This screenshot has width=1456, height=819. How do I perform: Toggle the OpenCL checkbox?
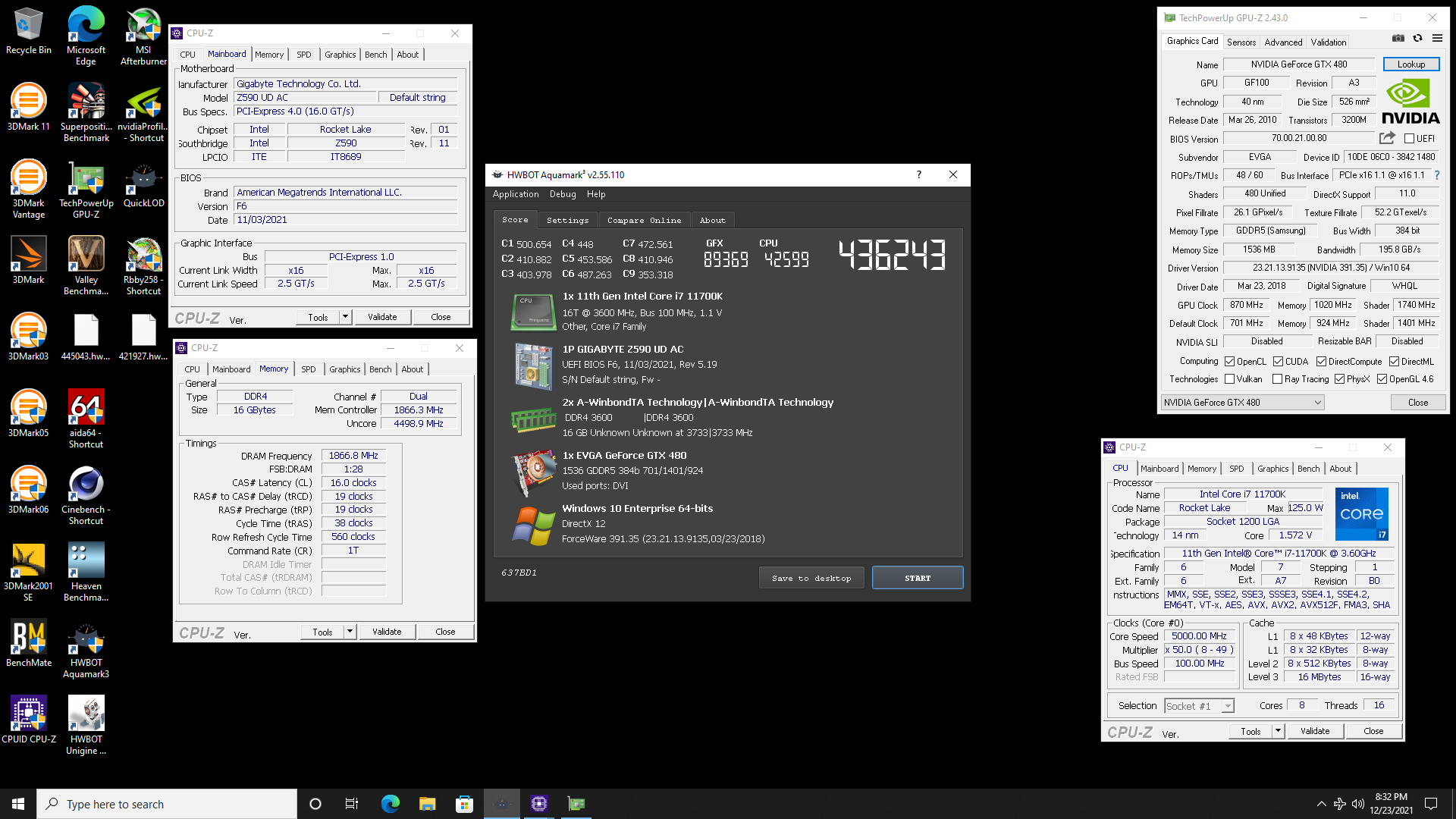pos(1230,362)
